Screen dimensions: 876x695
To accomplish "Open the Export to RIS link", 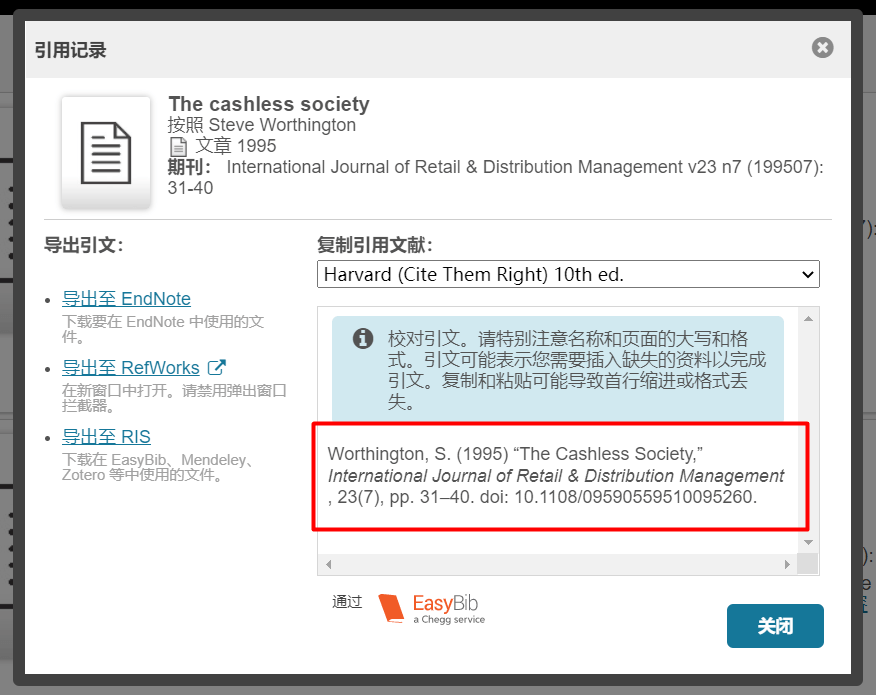I will pos(106,436).
